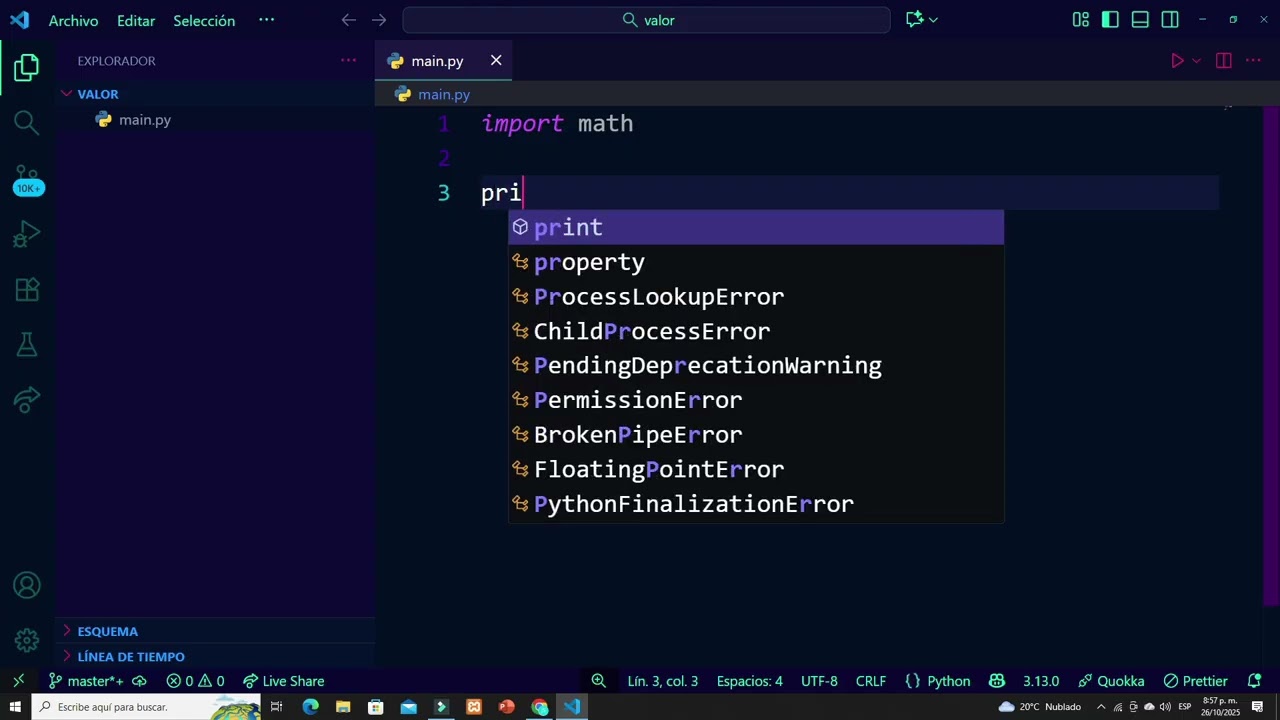The width and height of the screenshot is (1280, 720).
Task: Open remote window indicator in status bar
Action: 18,681
